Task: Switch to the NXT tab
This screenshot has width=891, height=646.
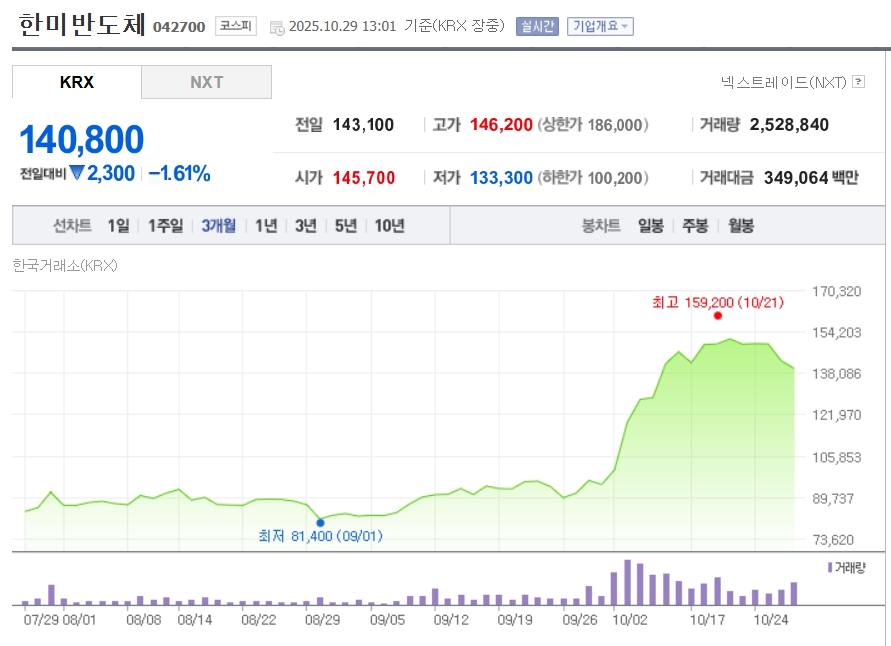Action: 206,82
